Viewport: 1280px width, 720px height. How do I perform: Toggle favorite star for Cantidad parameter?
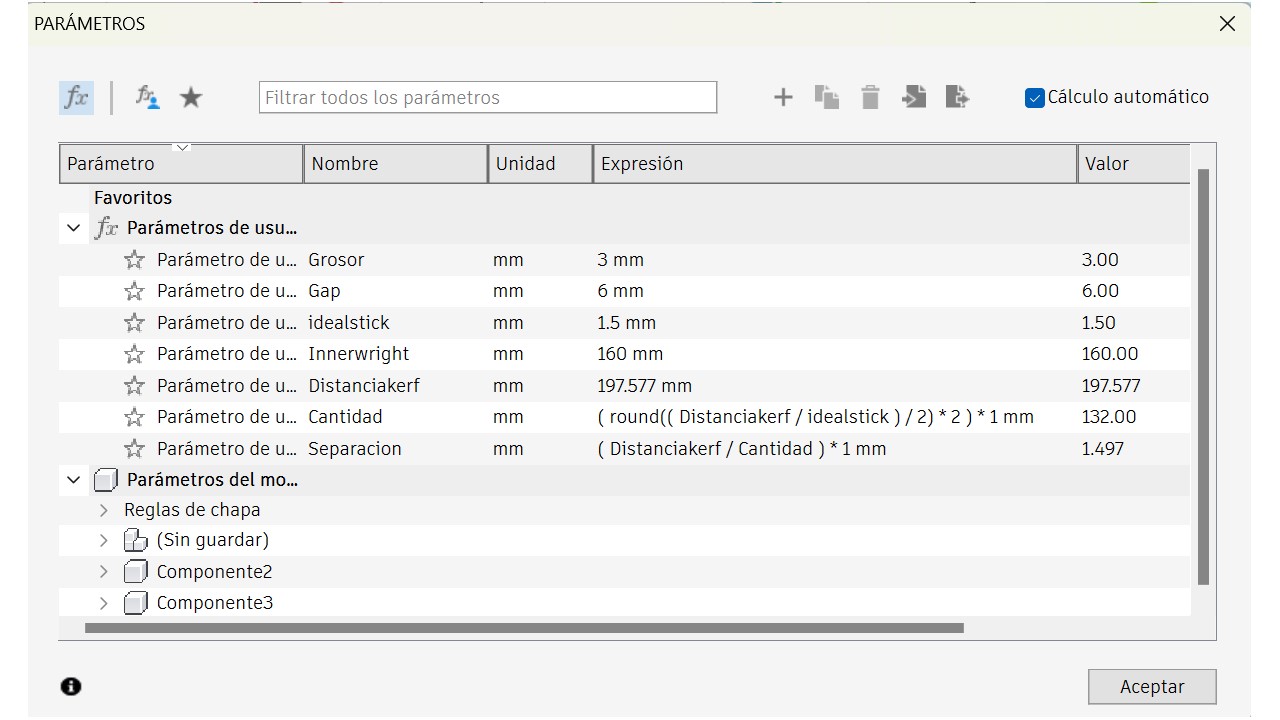pos(134,417)
